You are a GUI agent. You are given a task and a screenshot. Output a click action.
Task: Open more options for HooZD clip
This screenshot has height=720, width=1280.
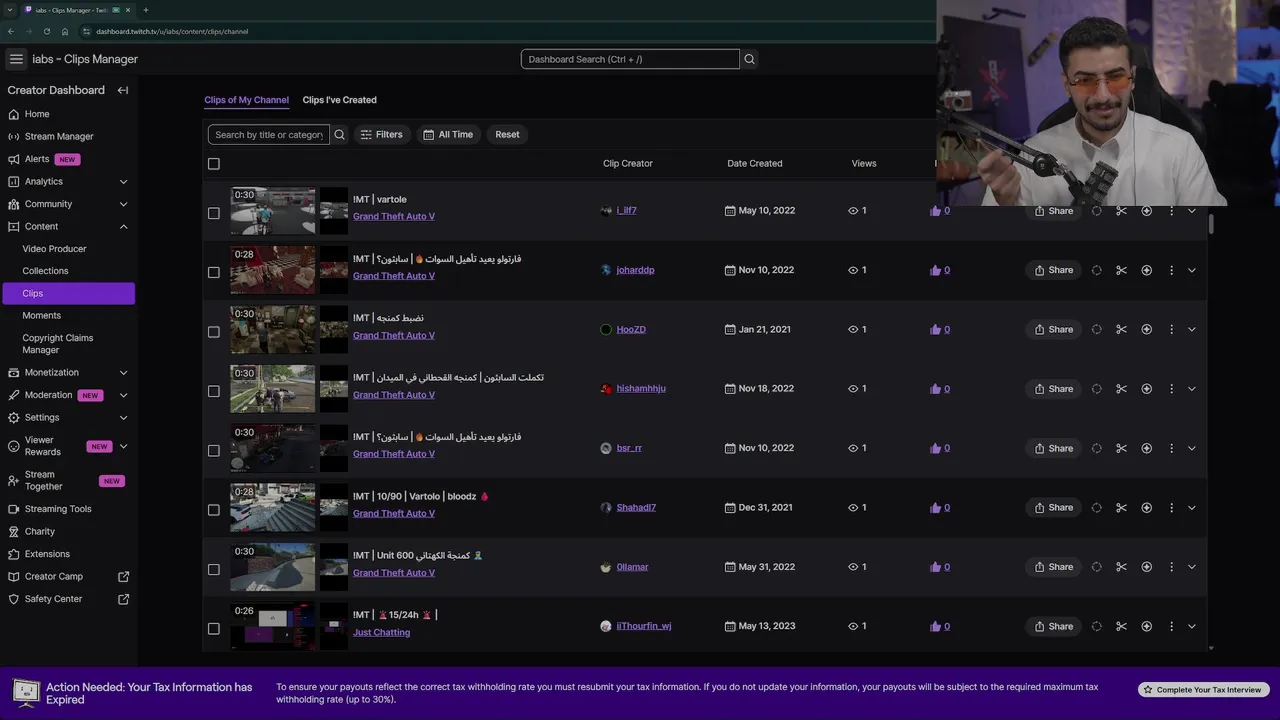coord(1171,329)
